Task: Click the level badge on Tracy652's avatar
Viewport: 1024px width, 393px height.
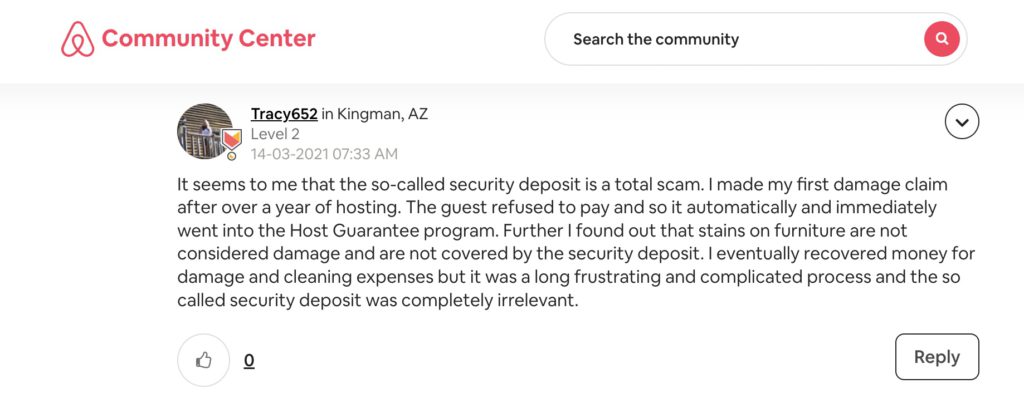Action: [231, 144]
